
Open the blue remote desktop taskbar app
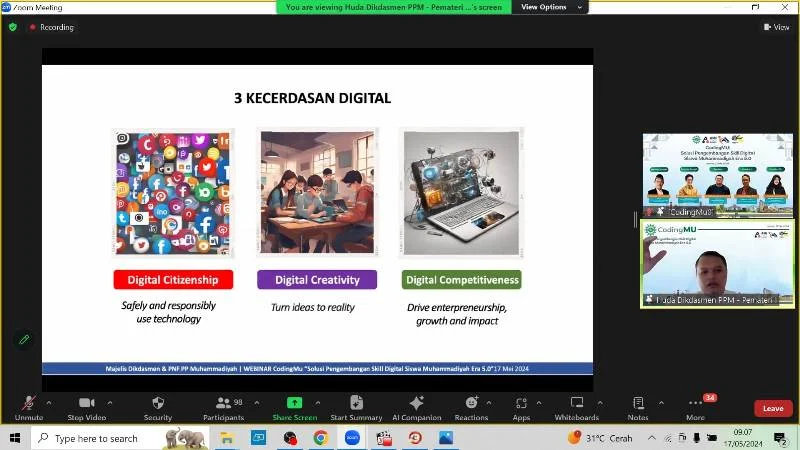(x=259, y=438)
